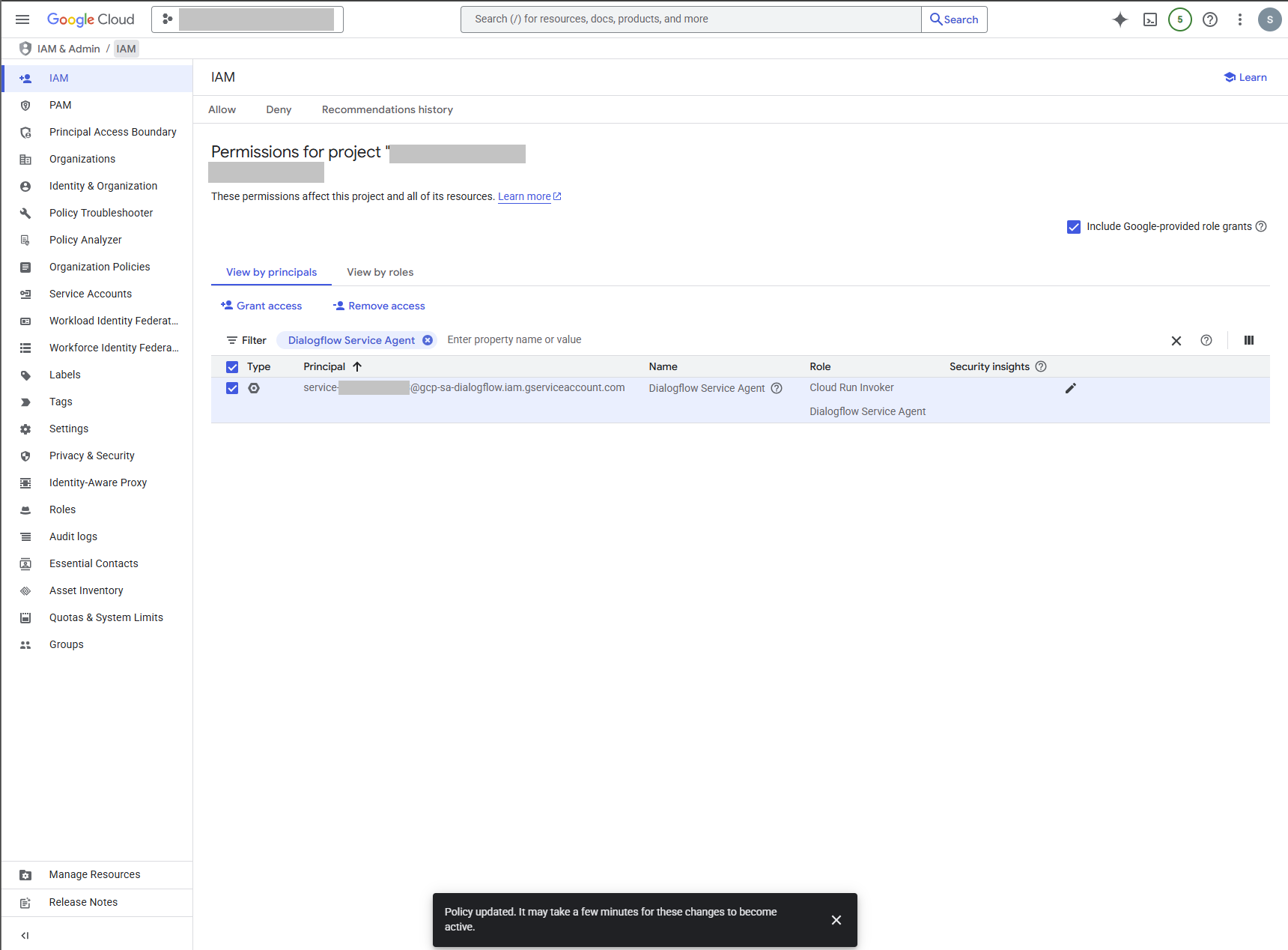Select Service Accounts in the sidebar

click(91, 294)
